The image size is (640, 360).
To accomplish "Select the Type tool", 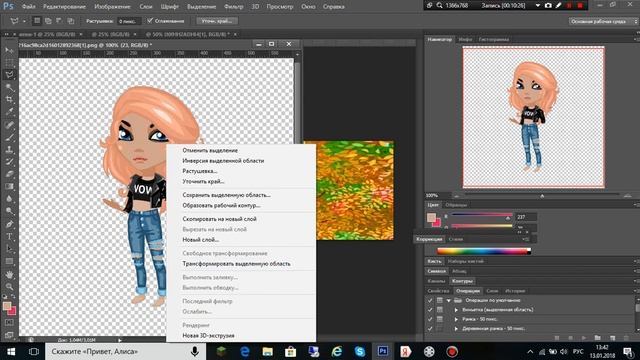I will pos(9,236).
